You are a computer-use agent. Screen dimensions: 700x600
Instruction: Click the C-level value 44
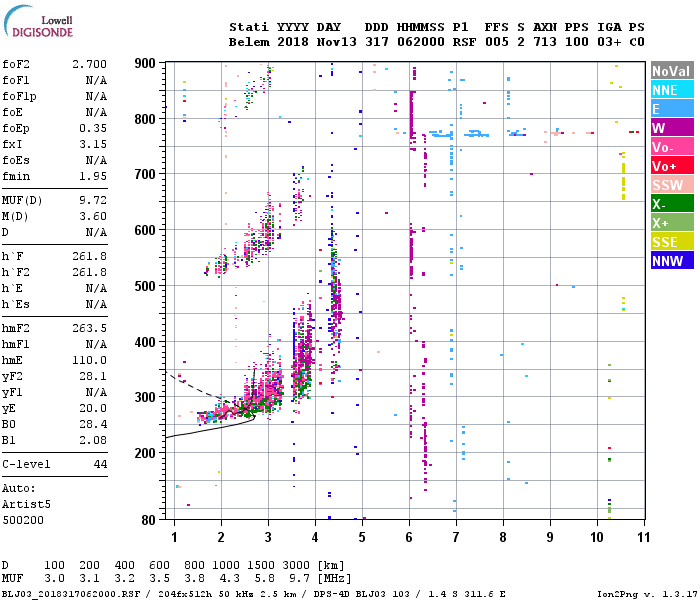[x=100, y=465]
